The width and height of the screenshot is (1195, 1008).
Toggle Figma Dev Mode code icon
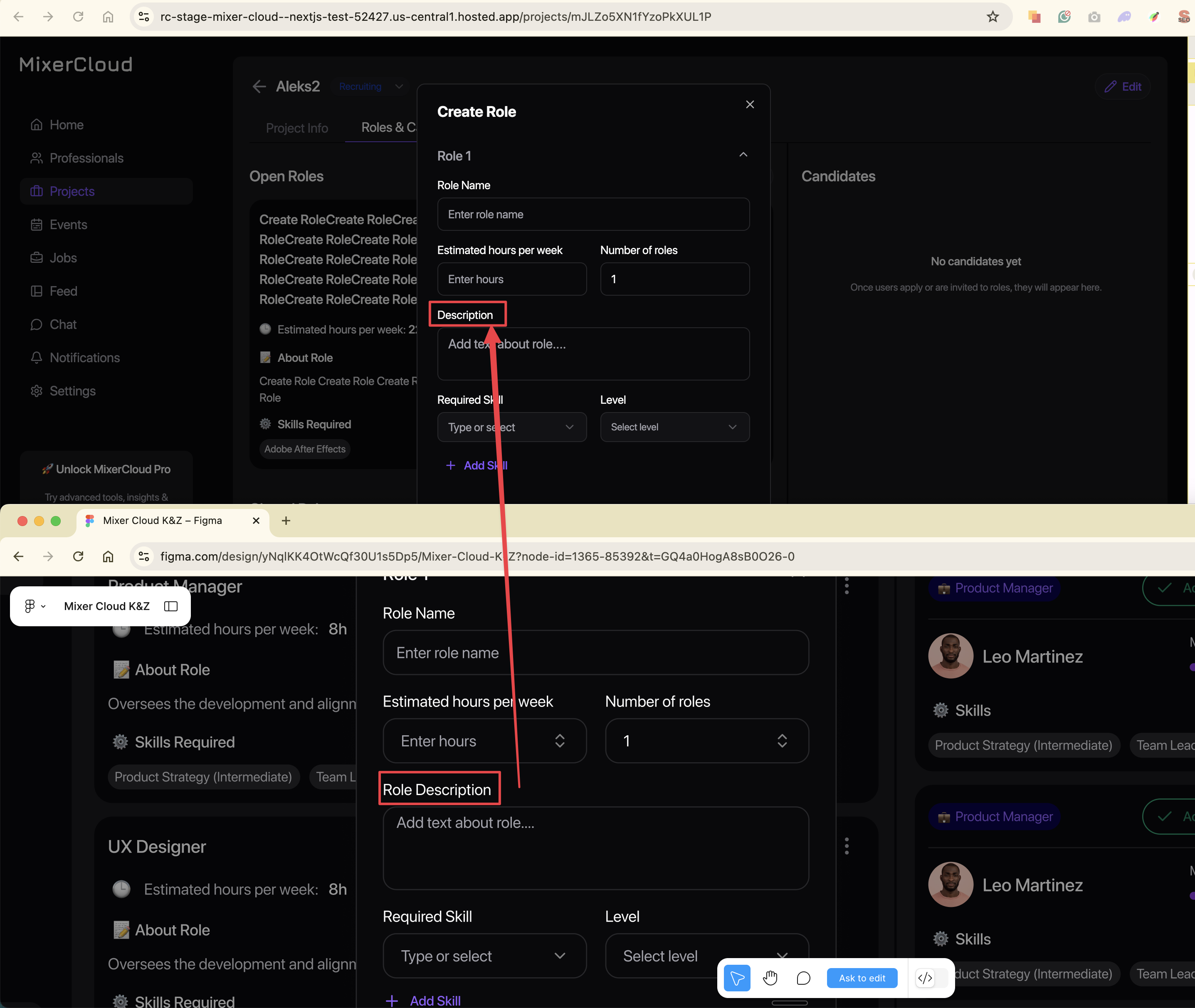point(925,978)
